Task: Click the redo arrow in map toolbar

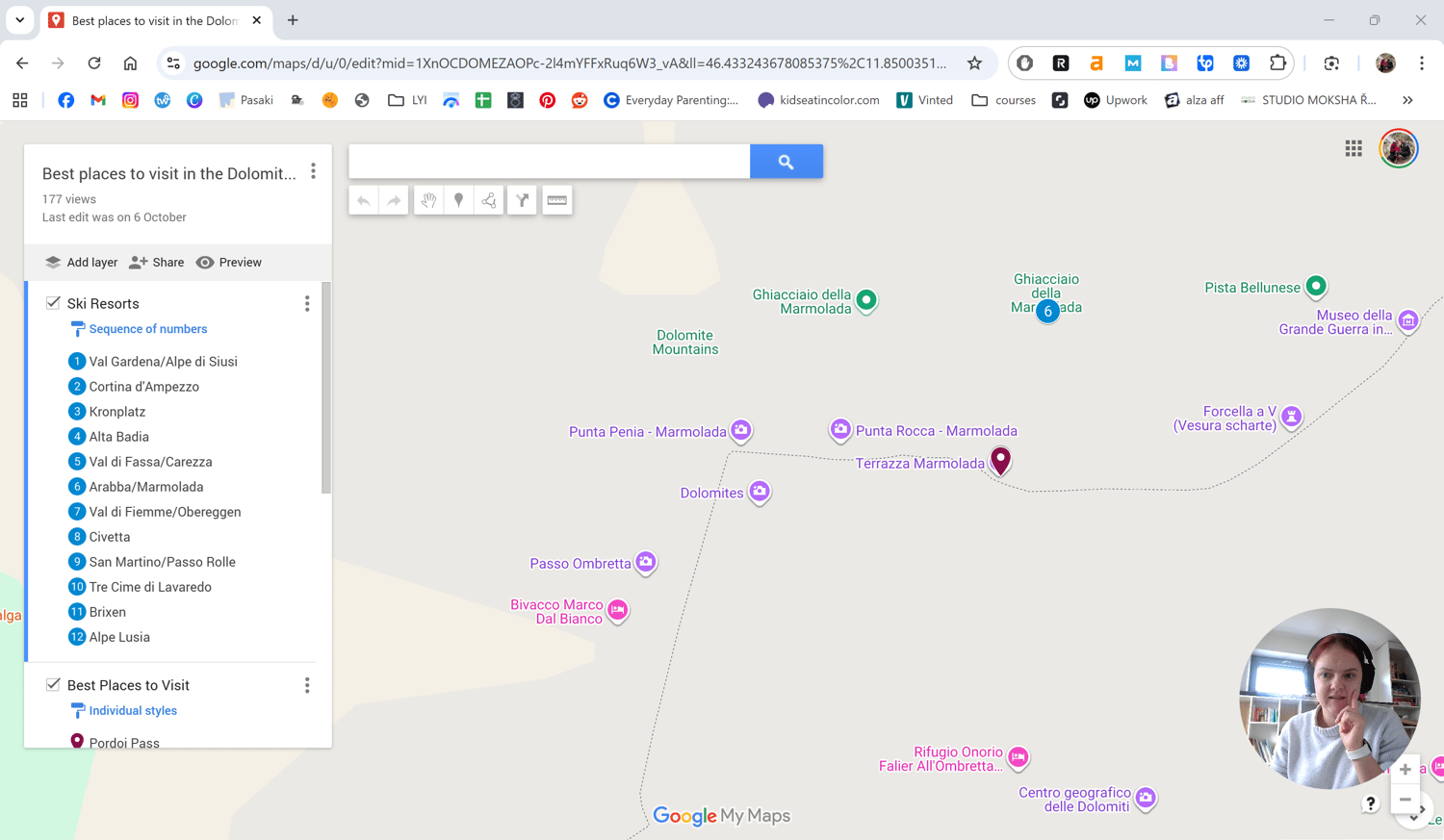Action: tap(394, 200)
